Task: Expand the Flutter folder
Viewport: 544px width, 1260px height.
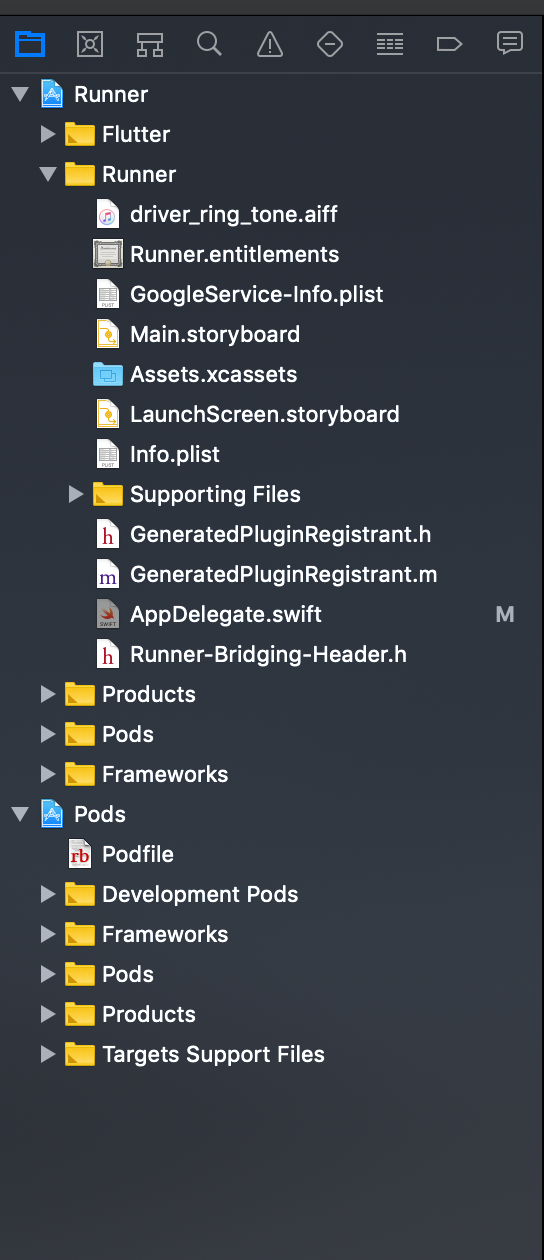Action: pos(48,134)
